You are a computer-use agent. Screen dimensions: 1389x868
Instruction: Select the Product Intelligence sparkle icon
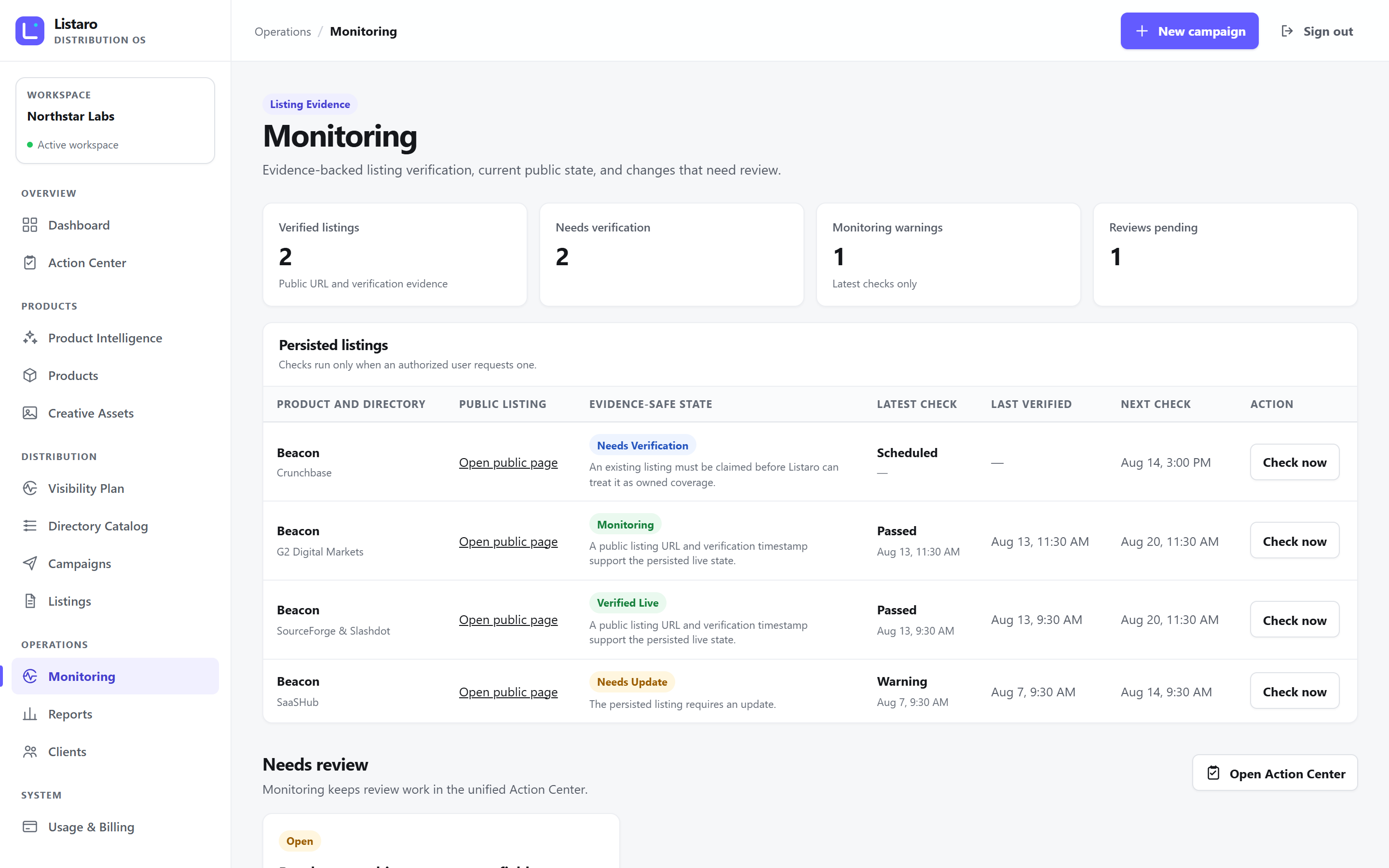coord(30,338)
